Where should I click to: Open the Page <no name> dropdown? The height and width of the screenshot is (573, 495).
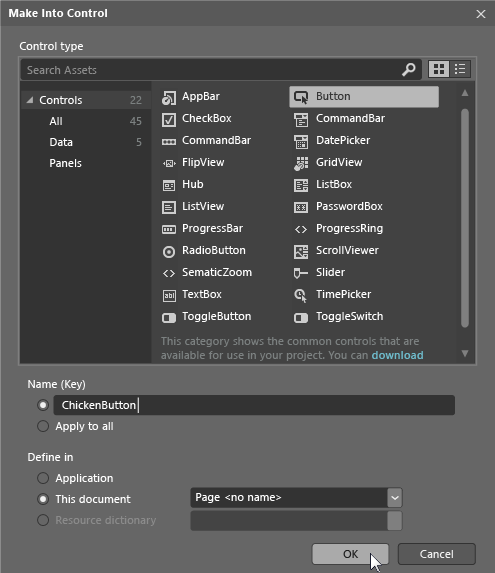(x=395, y=498)
